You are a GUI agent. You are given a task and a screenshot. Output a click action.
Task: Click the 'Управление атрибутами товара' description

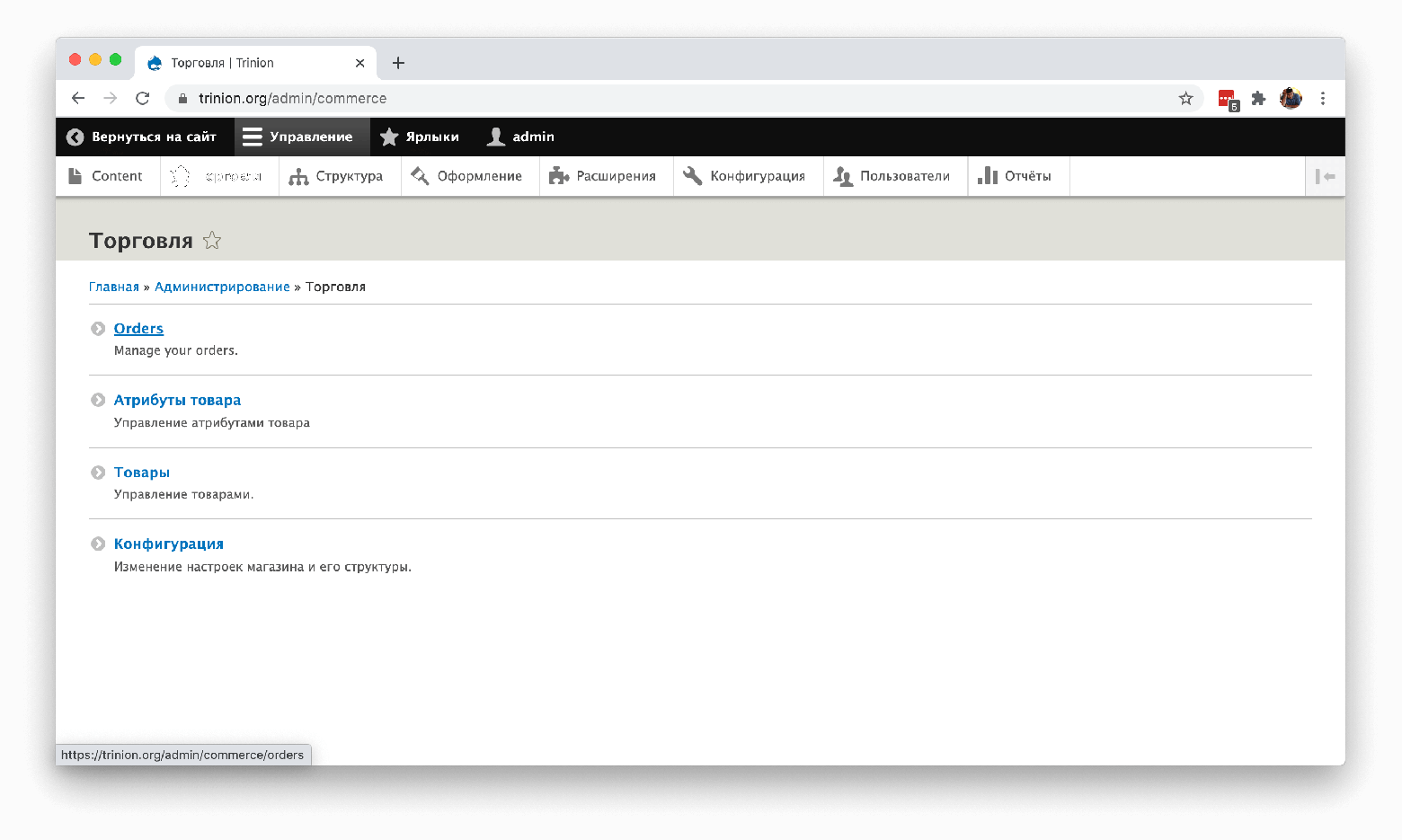click(212, 422)
